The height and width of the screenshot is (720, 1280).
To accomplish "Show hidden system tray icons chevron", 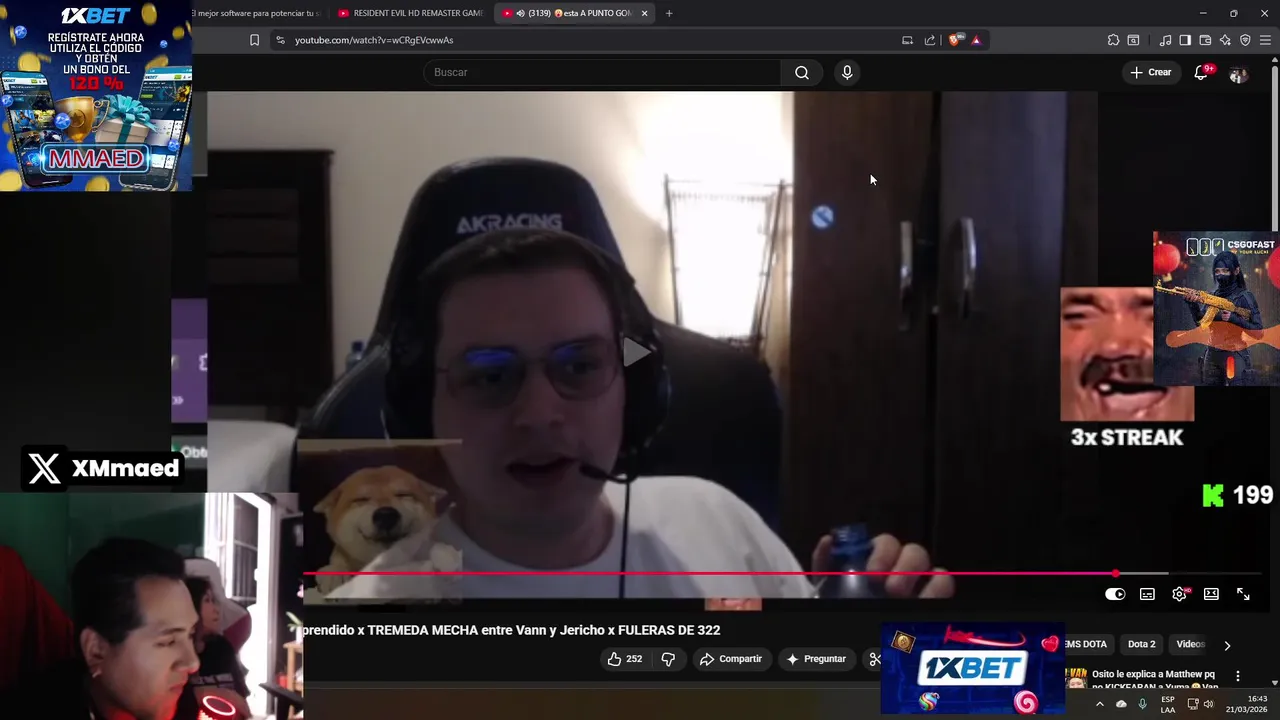I will (x=1099, y=704).
